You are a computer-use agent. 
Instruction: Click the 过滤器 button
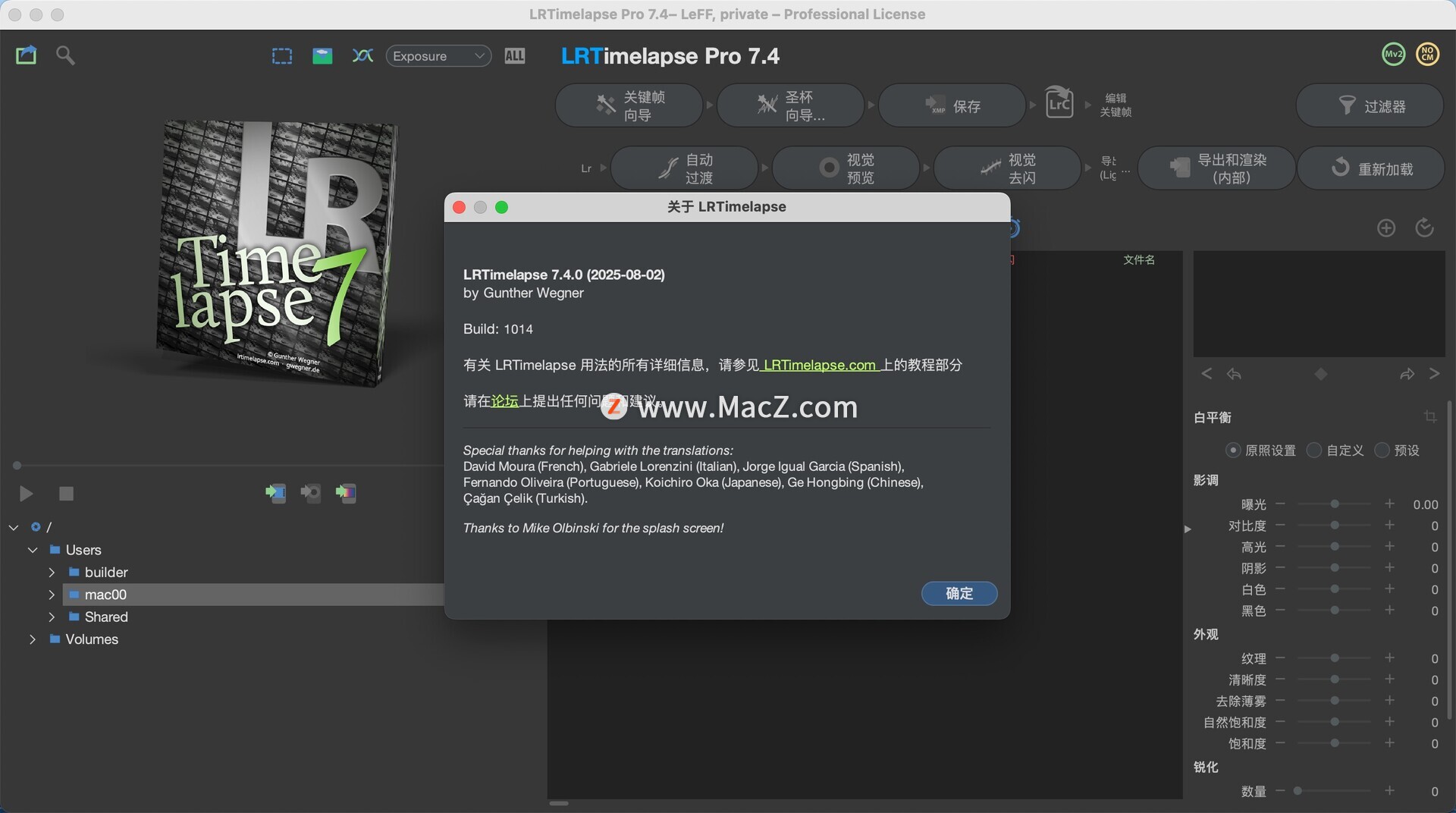(1370, 105)
